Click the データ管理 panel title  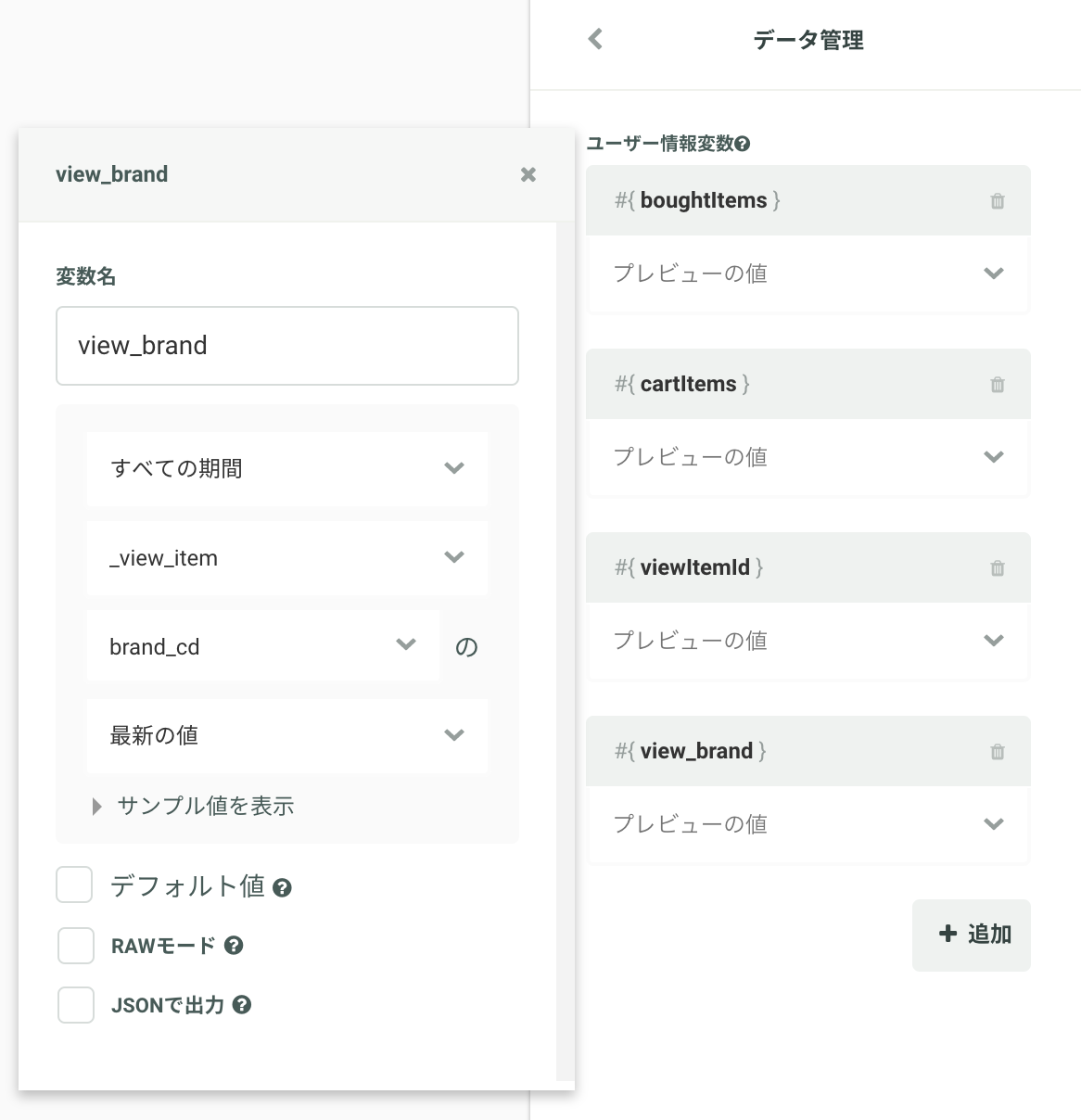click(x=808, y=40)
